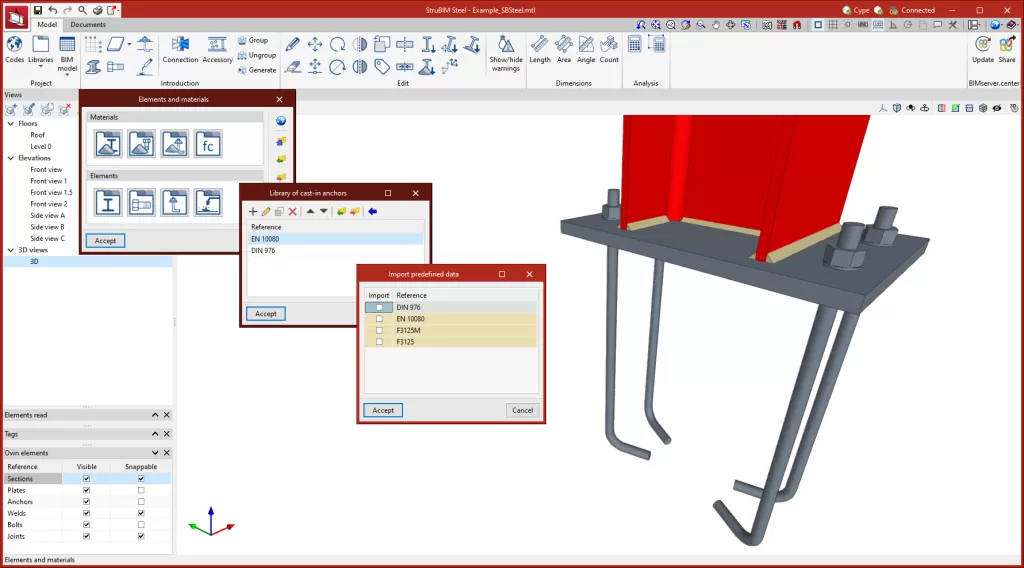The height and width of the screenshot is (568, 1024).
Task: Collapse the Floors tree node
Action: (11, 124)
